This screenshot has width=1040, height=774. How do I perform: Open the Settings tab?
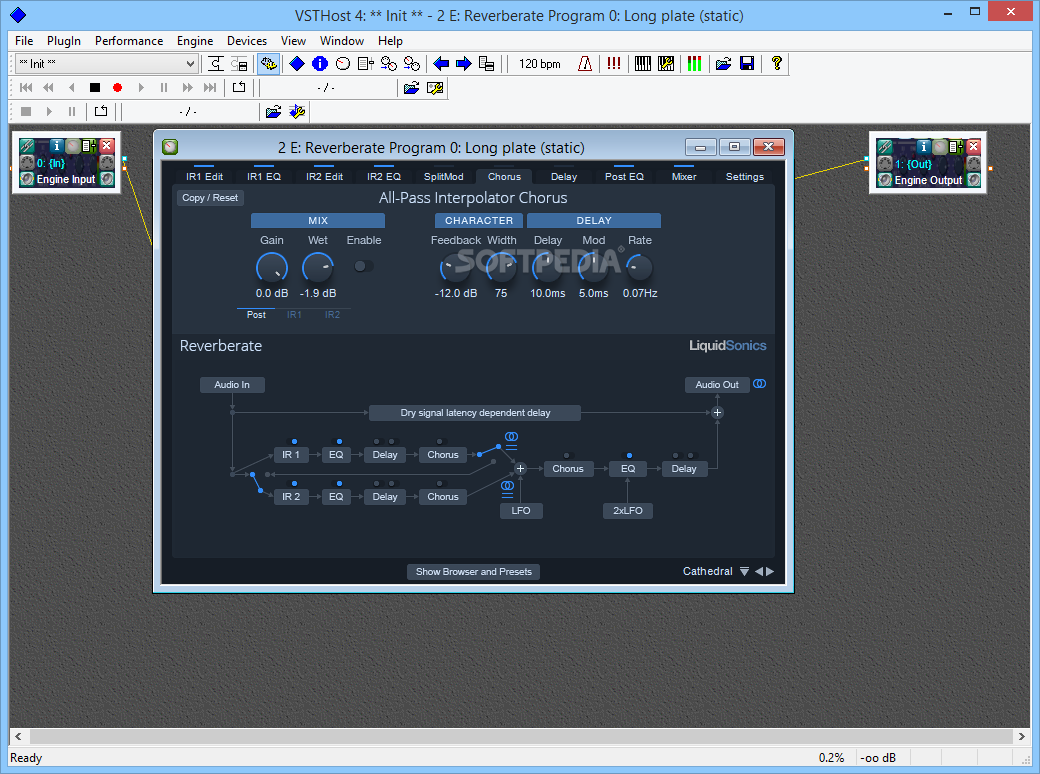pos(745,176)
